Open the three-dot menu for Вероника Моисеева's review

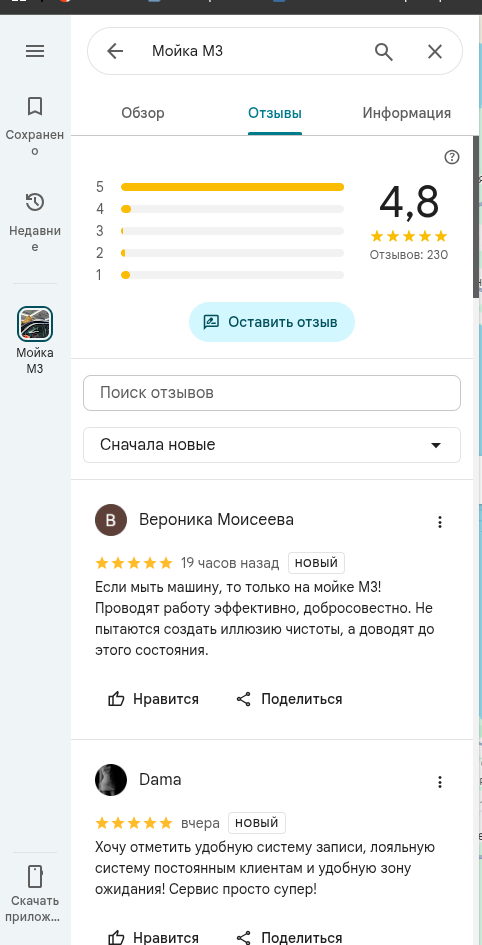coord(440,522)
